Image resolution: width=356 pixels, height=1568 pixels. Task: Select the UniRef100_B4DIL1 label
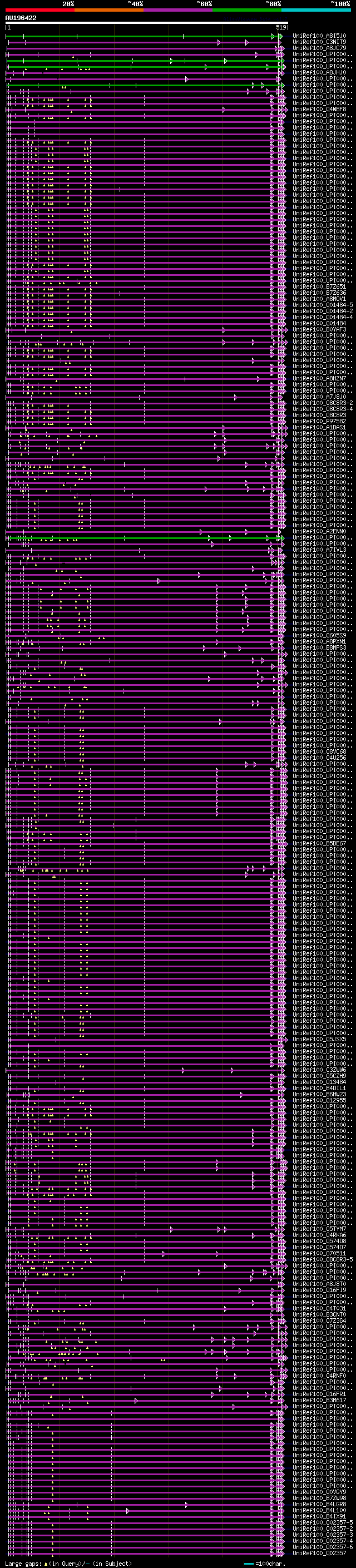[x=319, y=1088]
